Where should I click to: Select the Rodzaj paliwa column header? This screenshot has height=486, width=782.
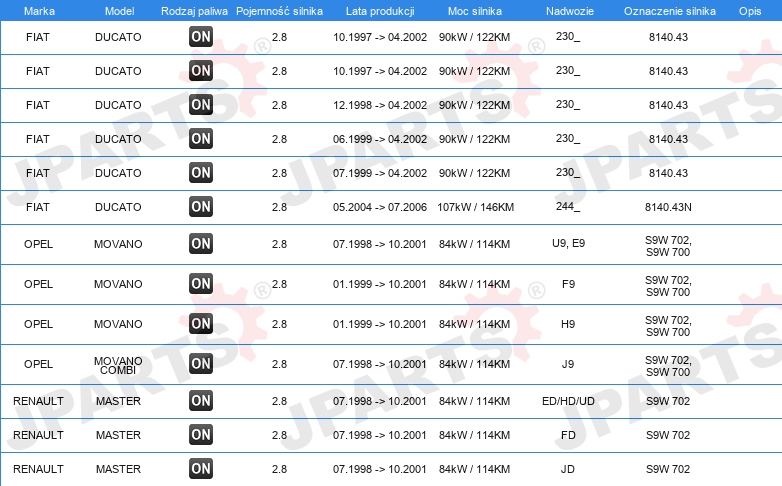pyautogui.click(x=195, y=11)
